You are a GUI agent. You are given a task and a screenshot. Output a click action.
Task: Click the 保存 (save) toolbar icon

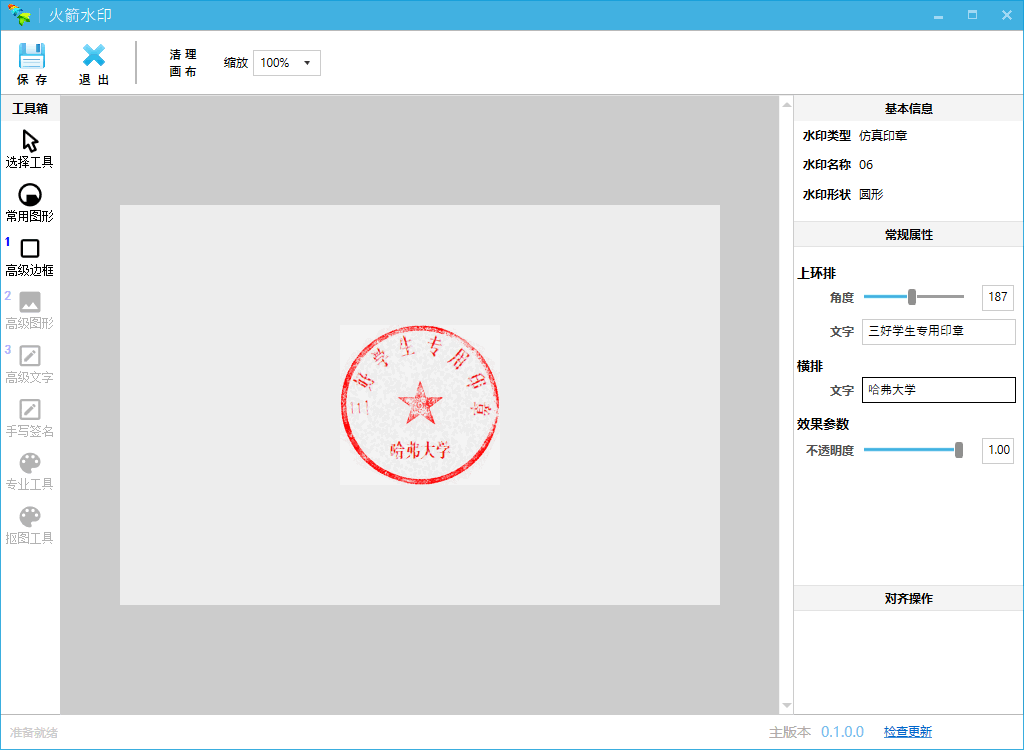(31, 62)
